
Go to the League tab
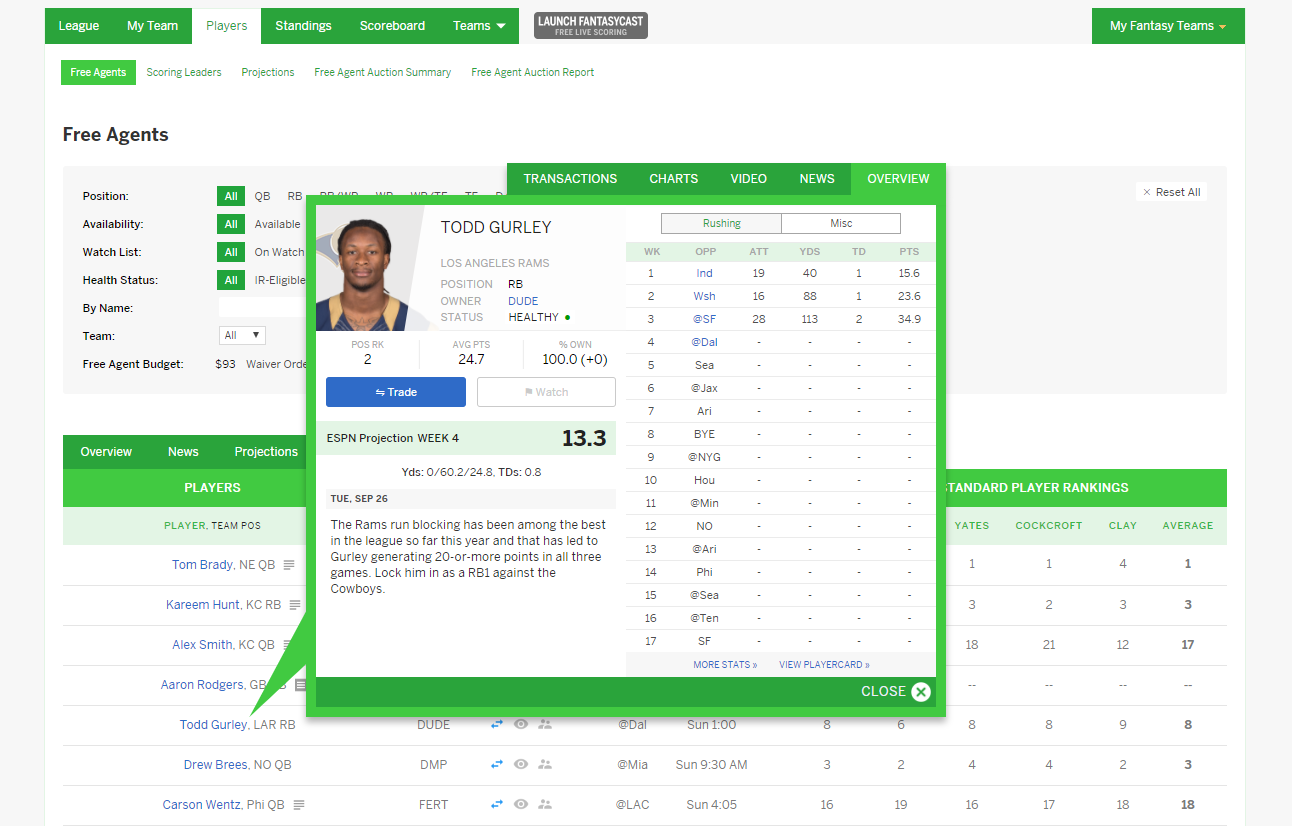click(x=79, y=26)
